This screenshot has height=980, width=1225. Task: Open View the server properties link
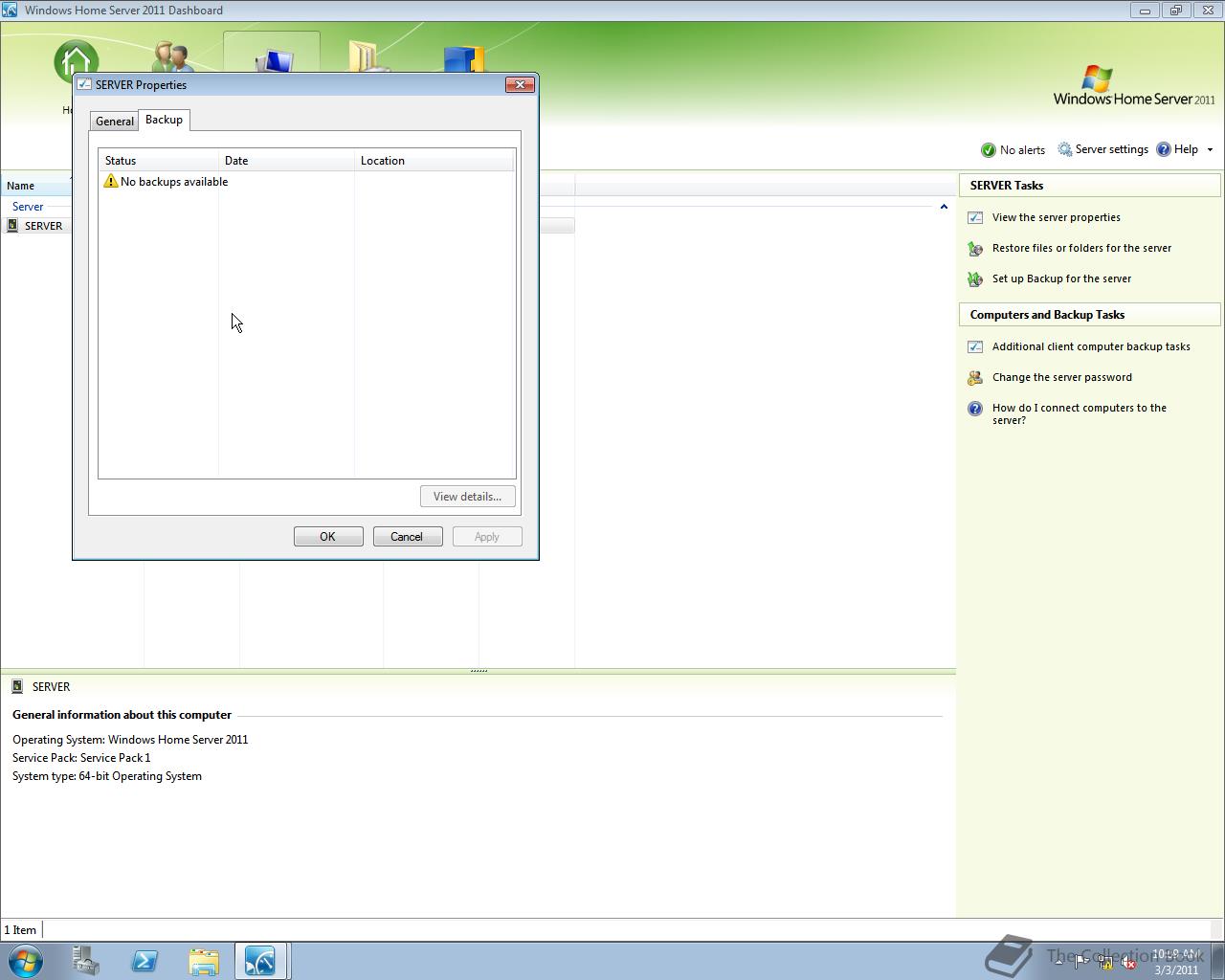tap(1056, 217)
